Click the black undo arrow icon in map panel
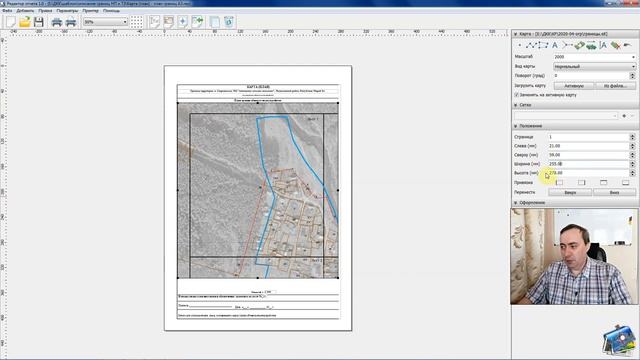The image size is (640, 360). [627, 45]
